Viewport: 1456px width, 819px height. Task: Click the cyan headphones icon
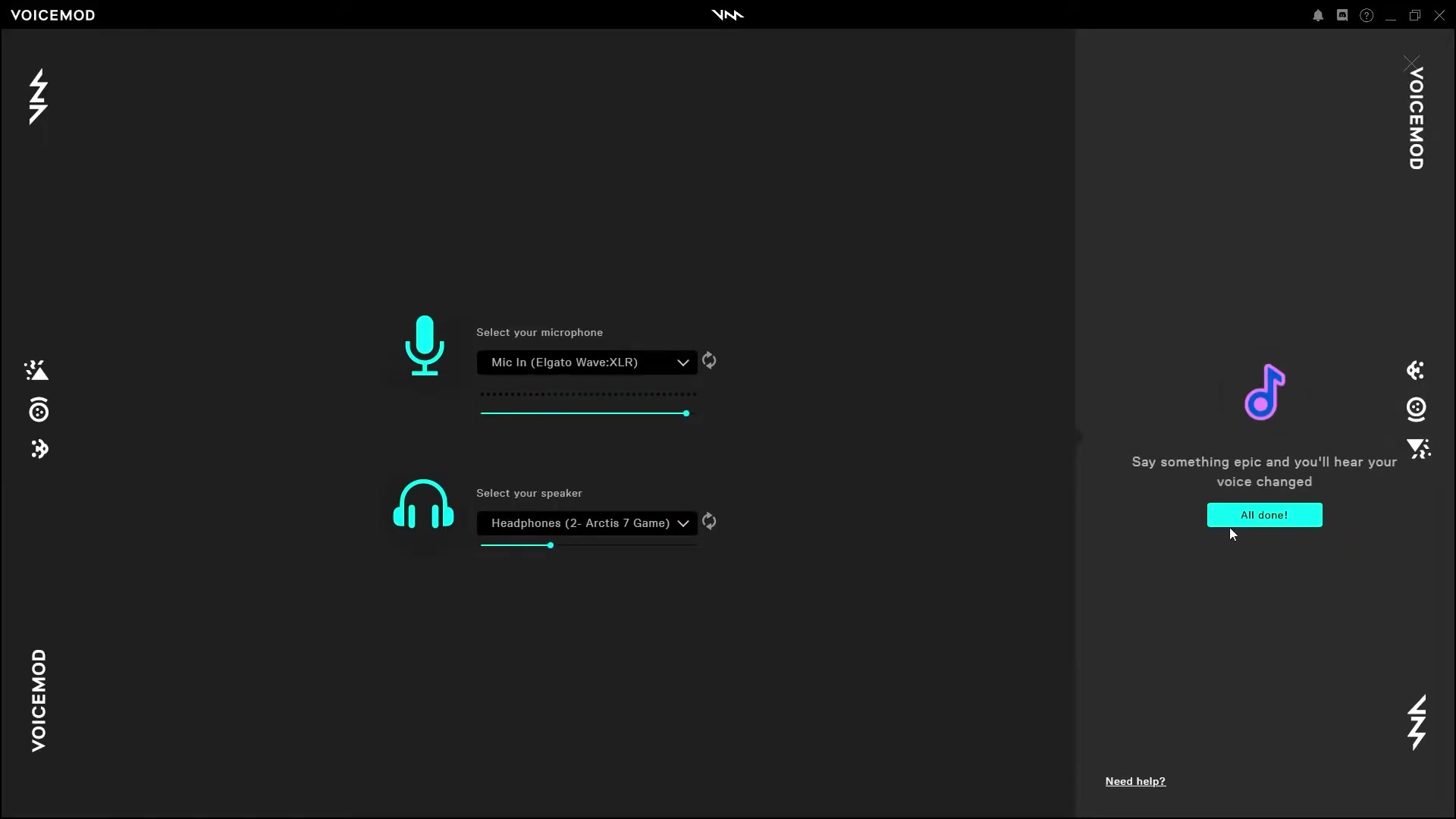[423, 504]
